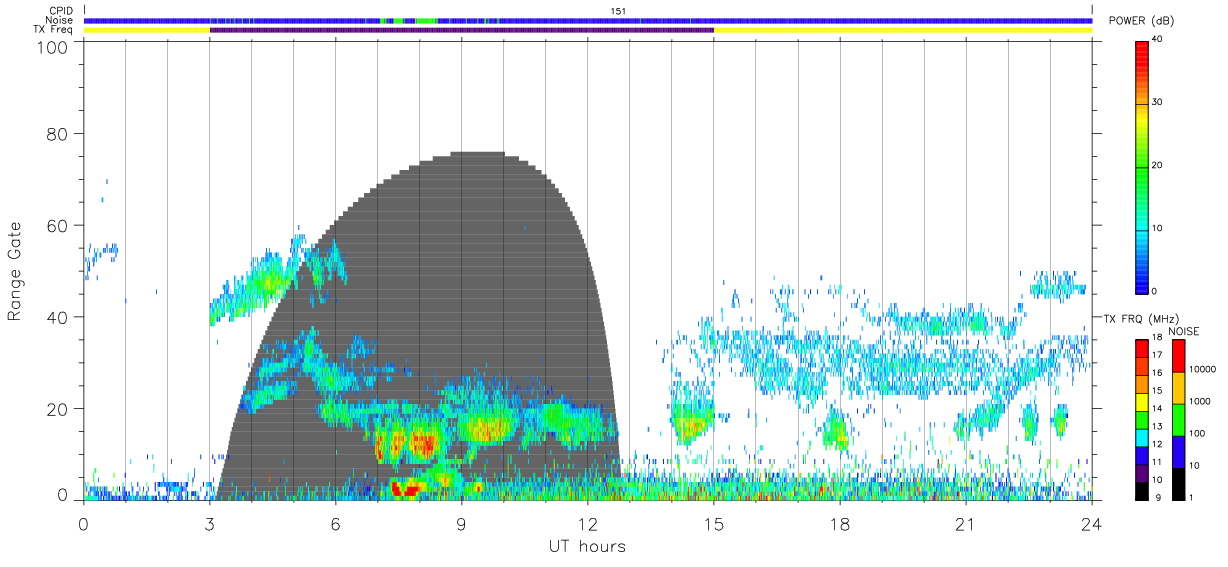The image size is (1228, 567).
Task: Click the NOISE colorbar
Action: click(1178, 420)
